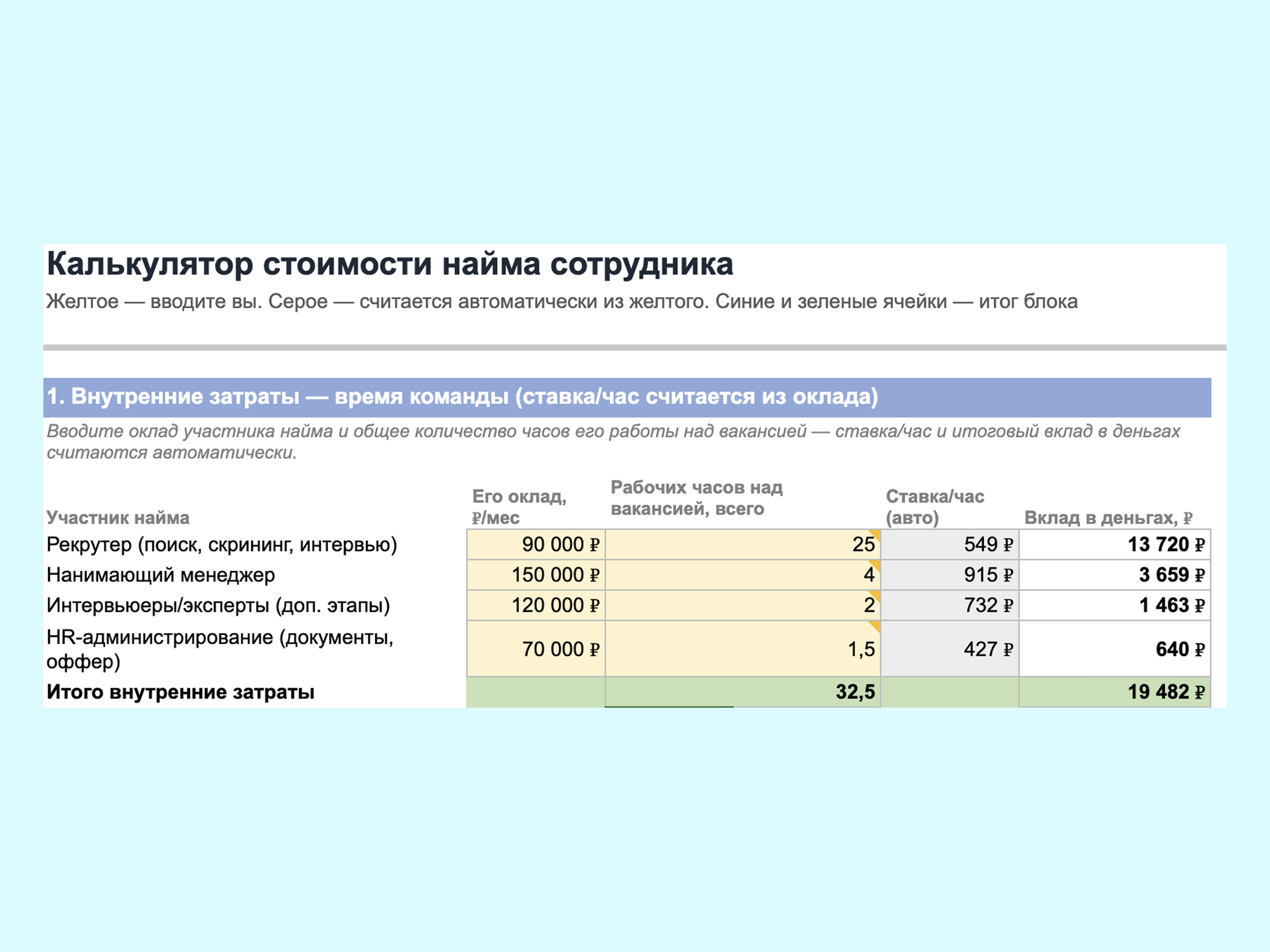This screenshot has height=952, width=1270.
Task: Click the note marker on the 1,5 hours cell
Action: coord(875,627)
